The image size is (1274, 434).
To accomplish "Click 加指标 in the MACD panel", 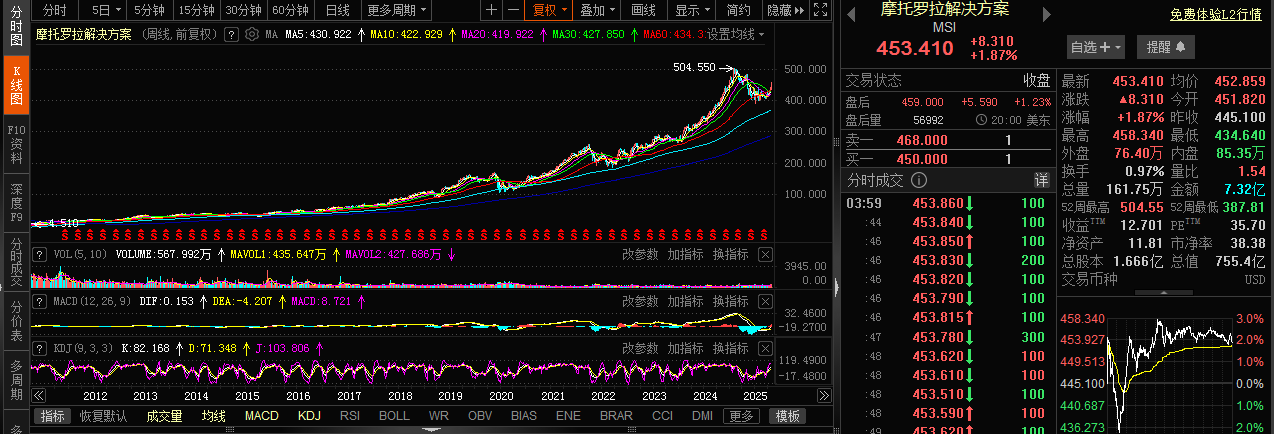I will pos(685,300).
